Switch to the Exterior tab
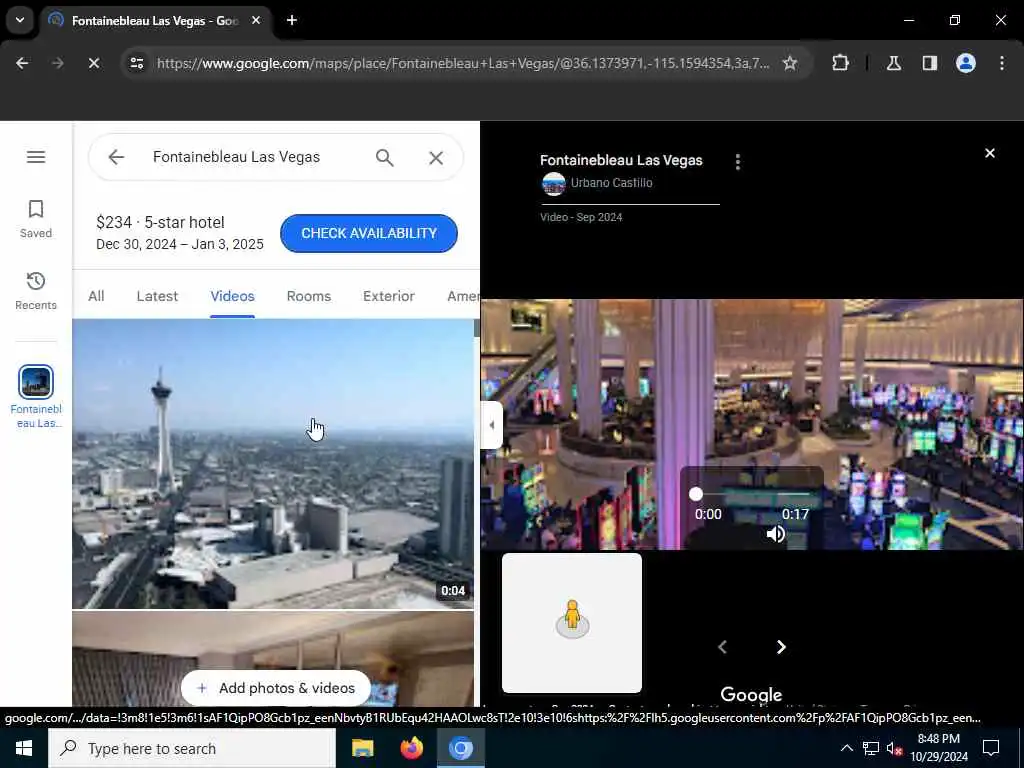 point(389,296)
